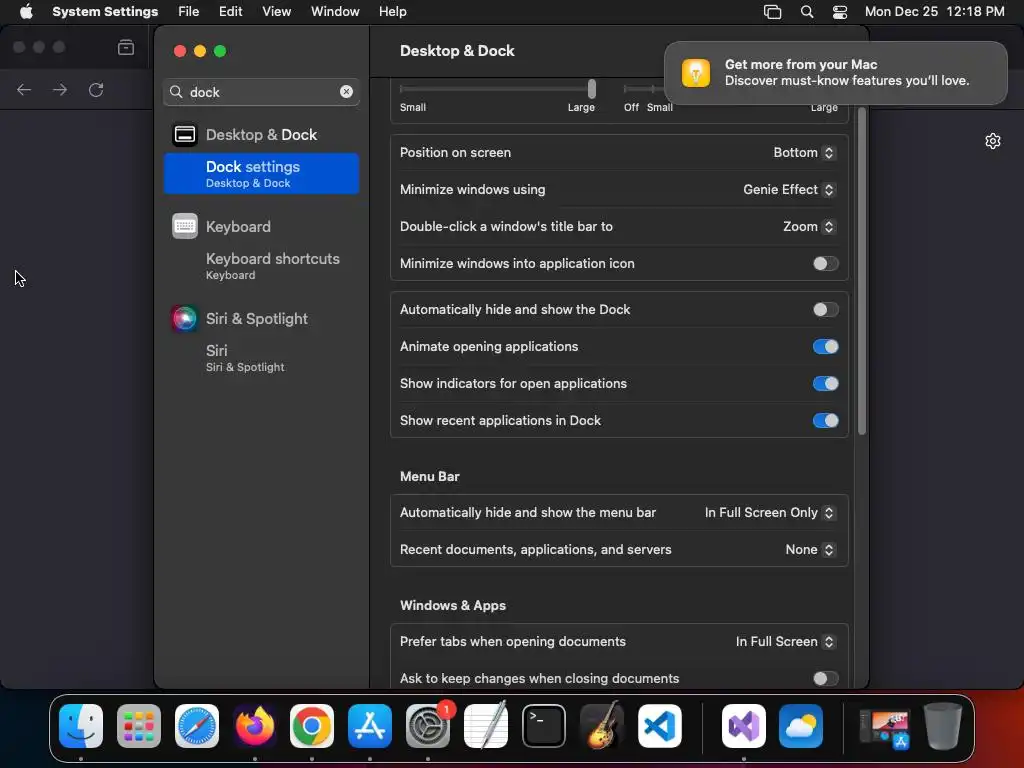Click the Get more from your Mac notification
This screenshot has width=1024, height=768.
click(x=835, y=72)
